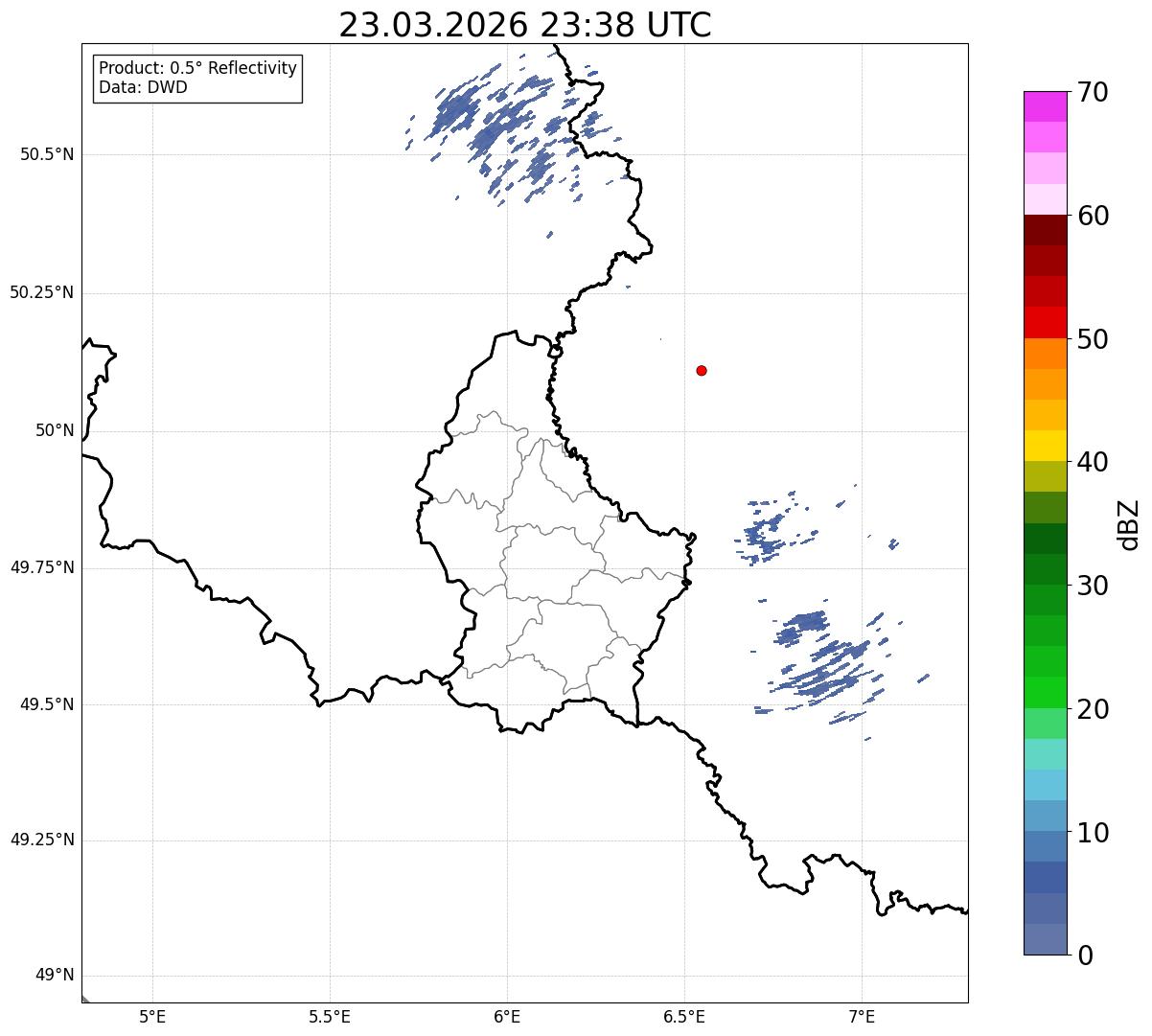Click the "Product: 0.5° Reflectivity" legend text

pos(197,69)
